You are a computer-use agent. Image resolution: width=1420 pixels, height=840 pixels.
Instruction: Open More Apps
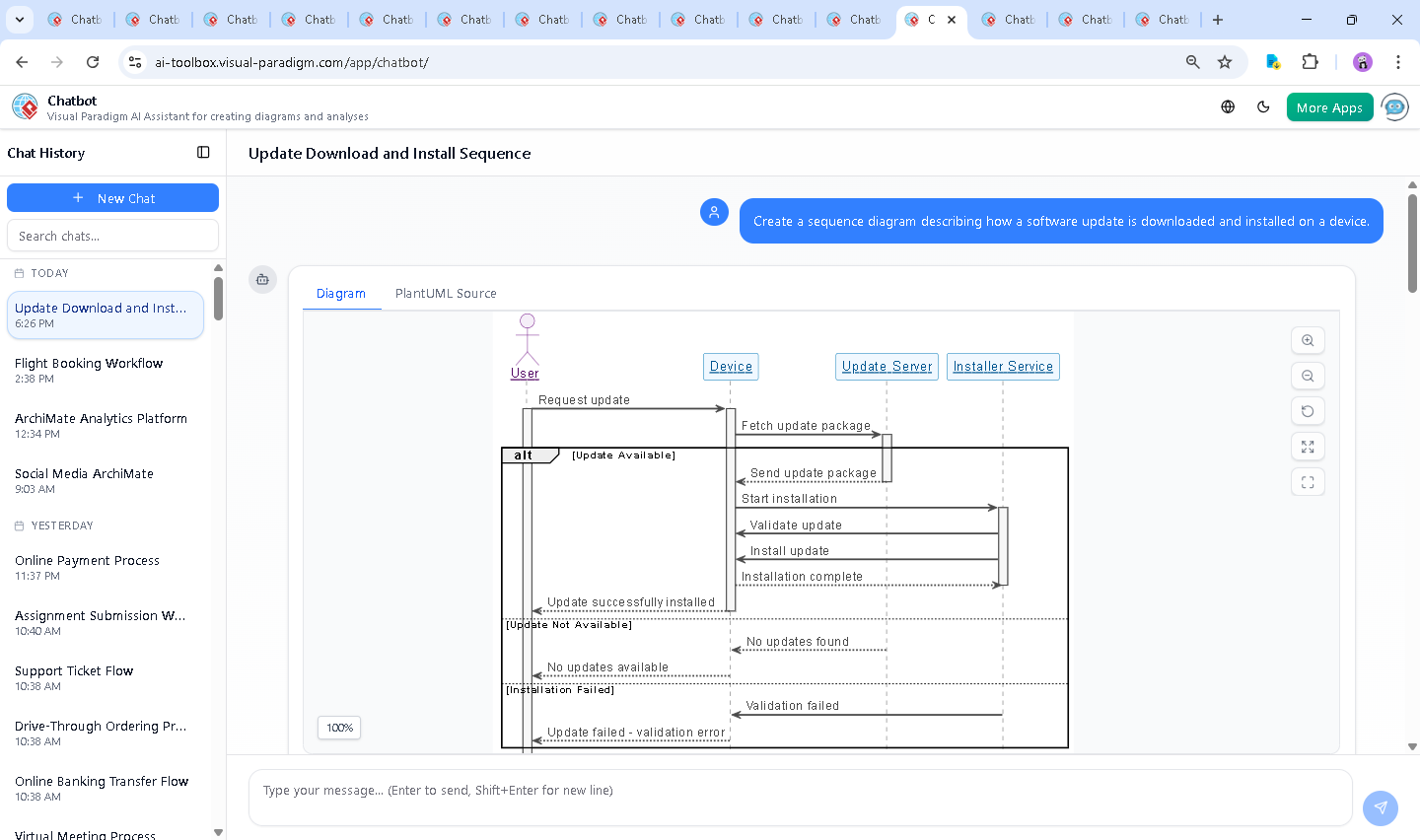click(x=1329, y=106)
